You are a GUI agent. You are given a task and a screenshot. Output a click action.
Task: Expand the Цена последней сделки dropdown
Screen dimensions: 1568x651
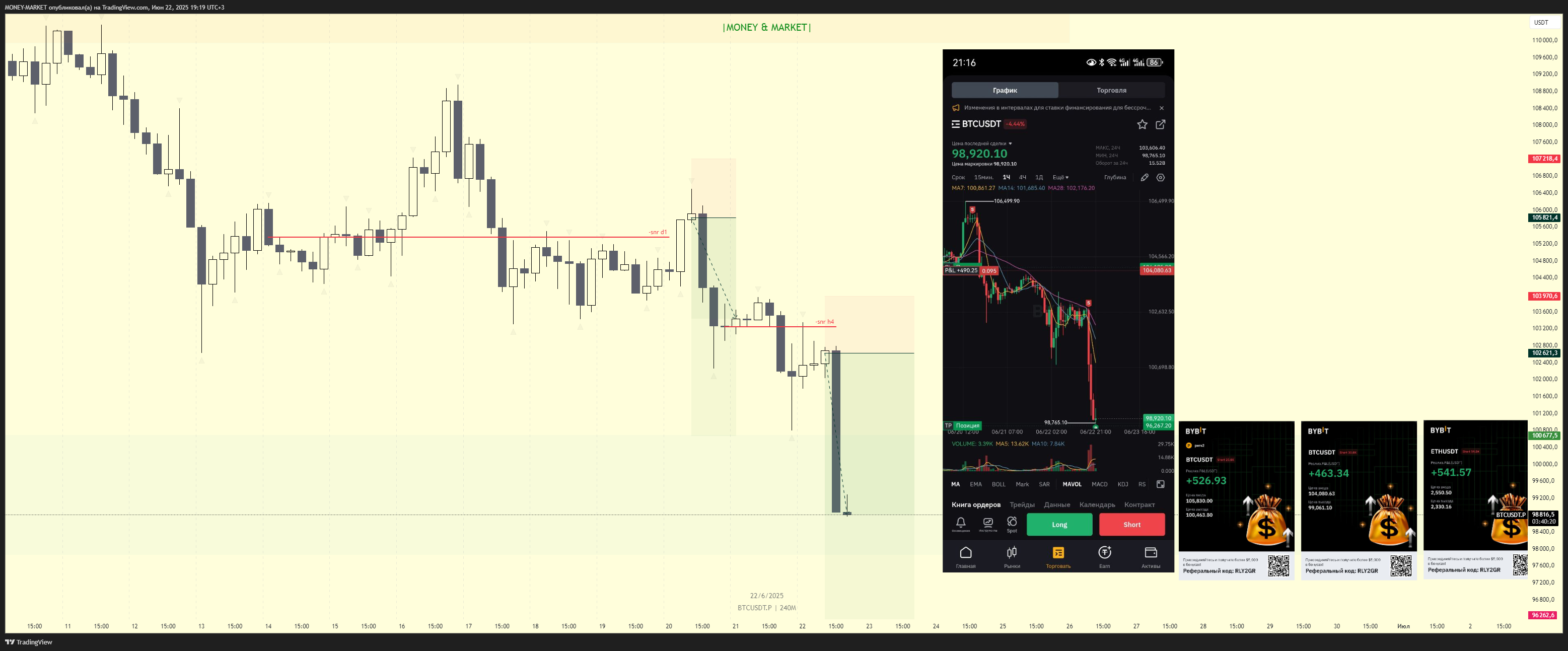coord(982,143)
